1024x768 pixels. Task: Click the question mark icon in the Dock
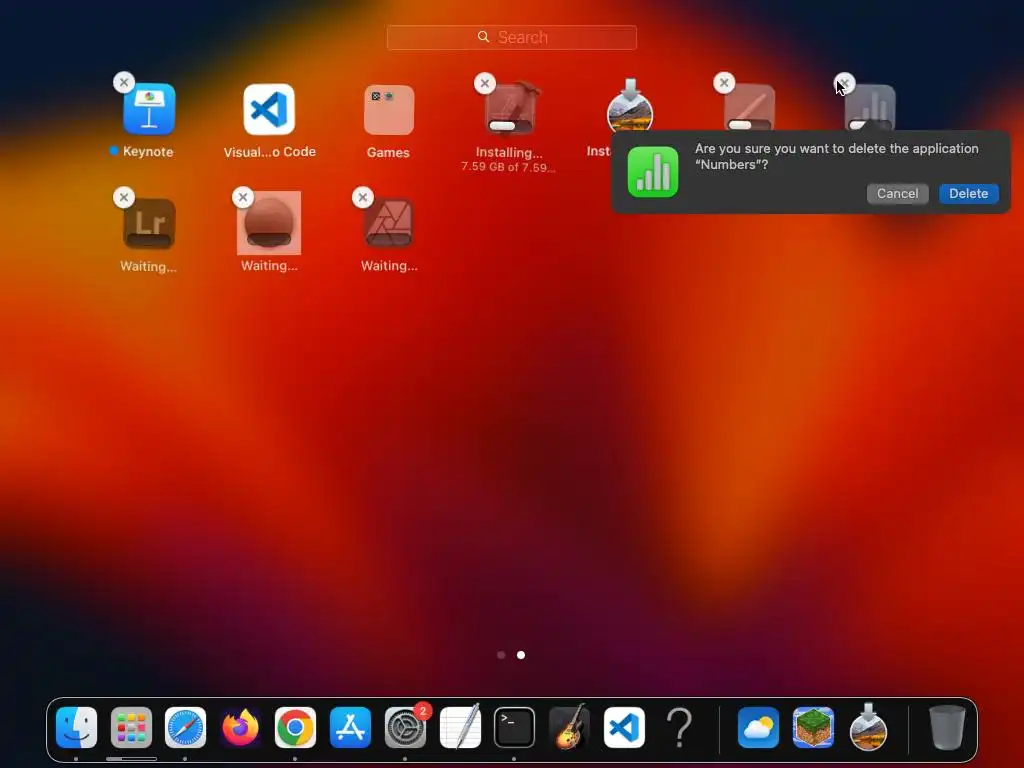pos(679,727)
